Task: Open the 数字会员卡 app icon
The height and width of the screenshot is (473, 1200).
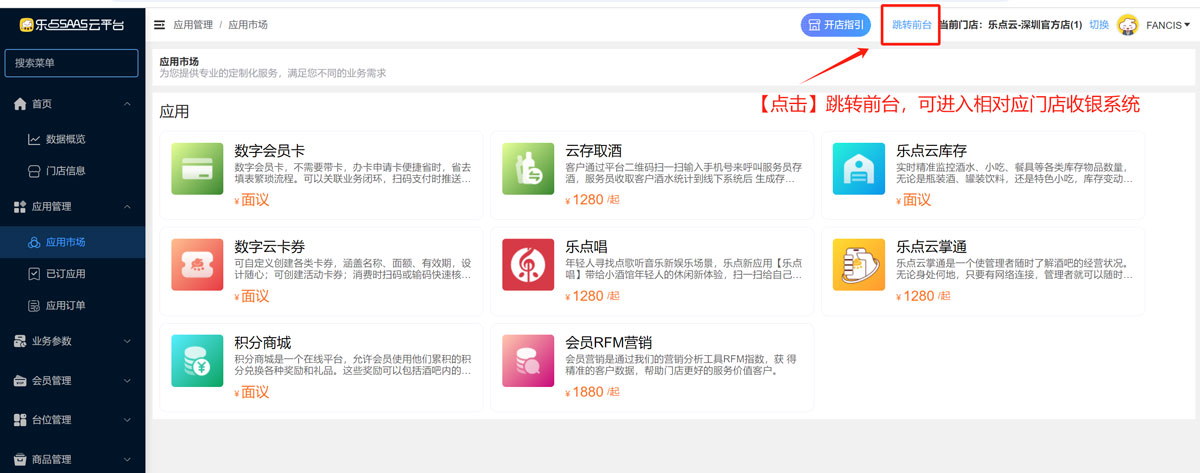Action: coord(197,168)
